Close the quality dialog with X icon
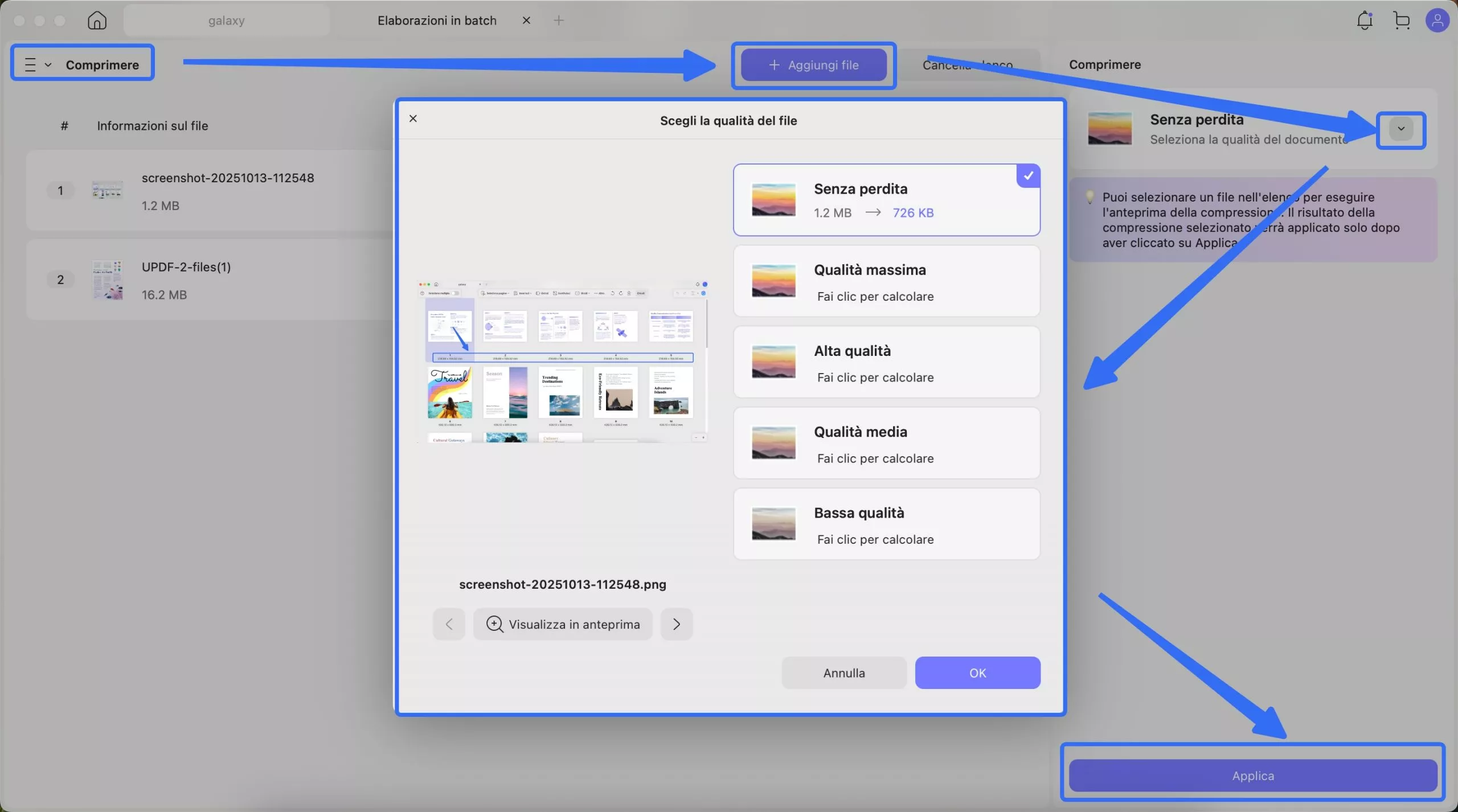 (413, 118)
